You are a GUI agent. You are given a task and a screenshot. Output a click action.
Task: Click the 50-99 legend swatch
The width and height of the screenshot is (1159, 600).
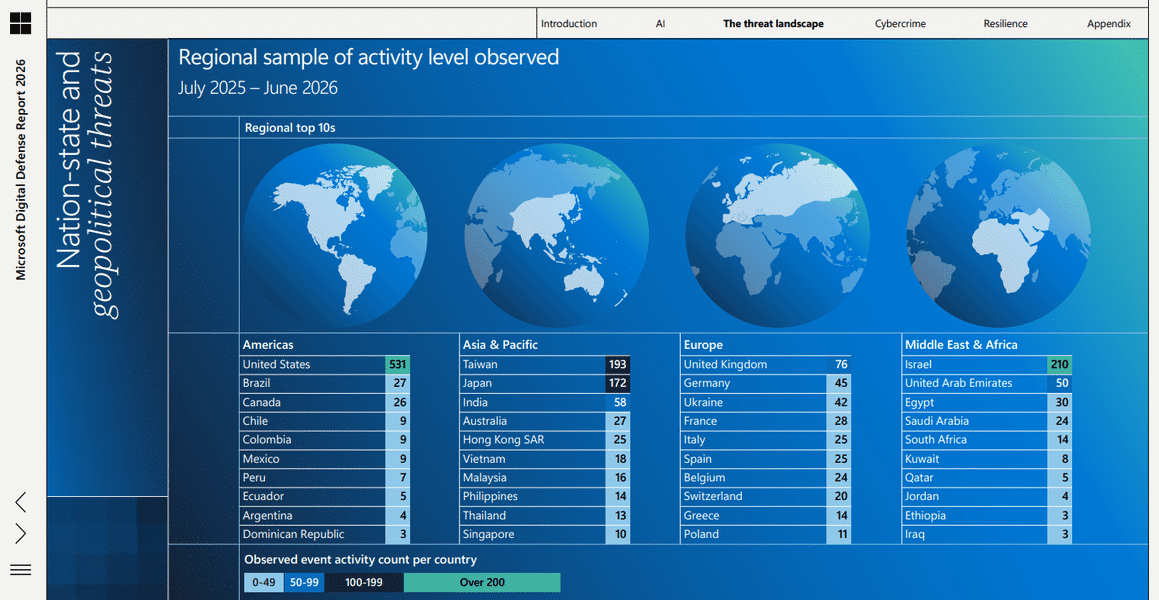click(305, 582)
